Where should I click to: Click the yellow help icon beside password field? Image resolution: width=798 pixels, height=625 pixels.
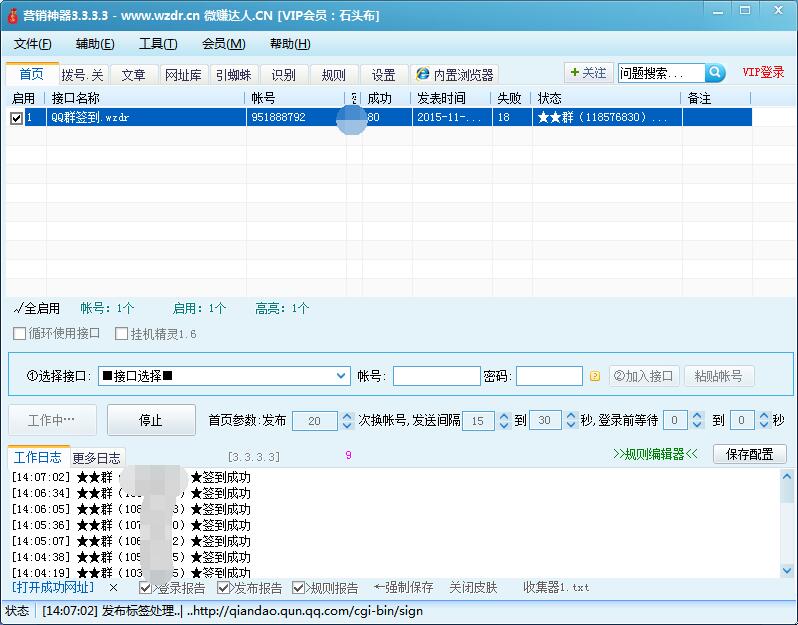coord(594,376)
